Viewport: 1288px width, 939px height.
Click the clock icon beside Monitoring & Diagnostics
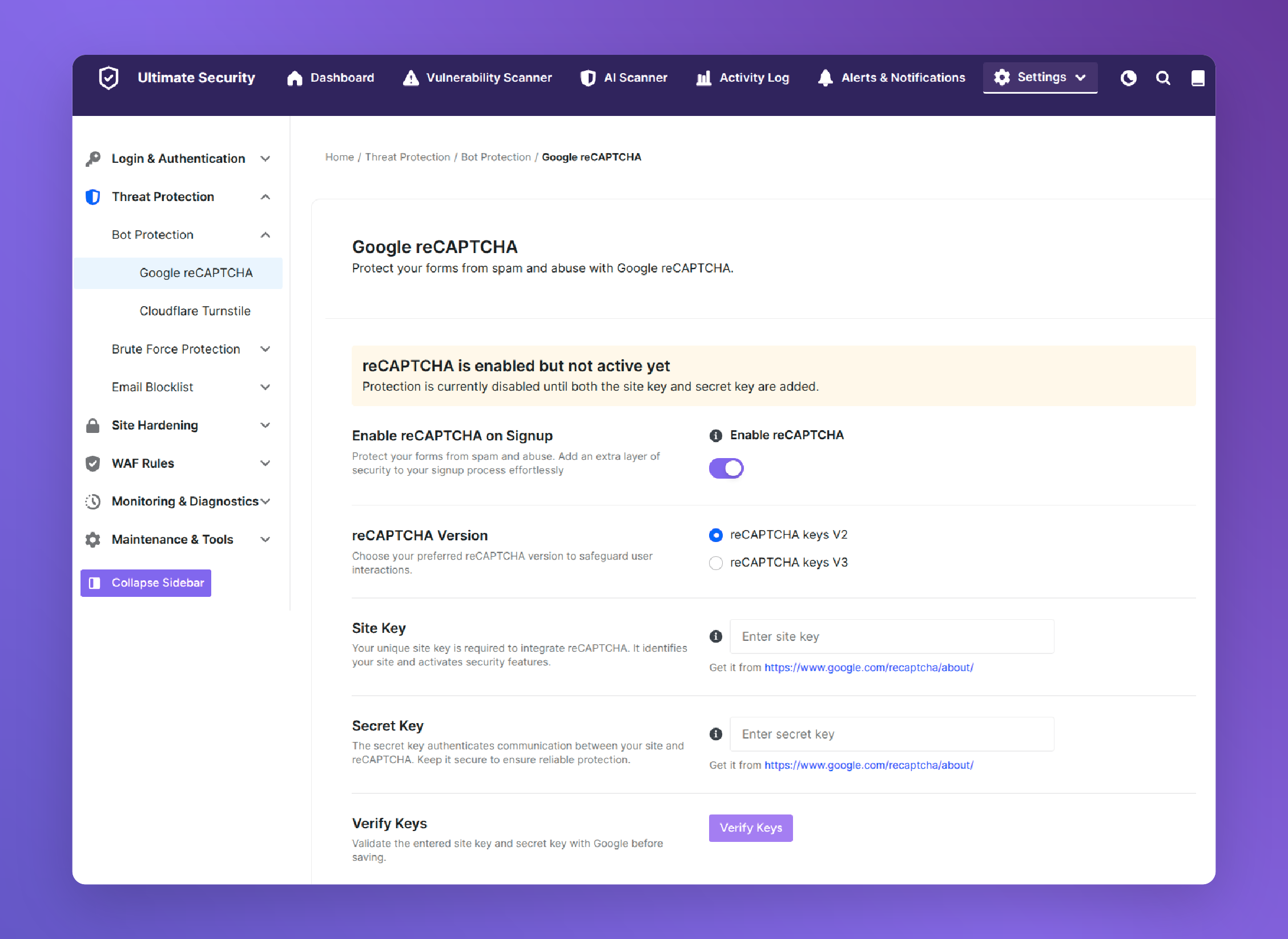tap(92, 501)
